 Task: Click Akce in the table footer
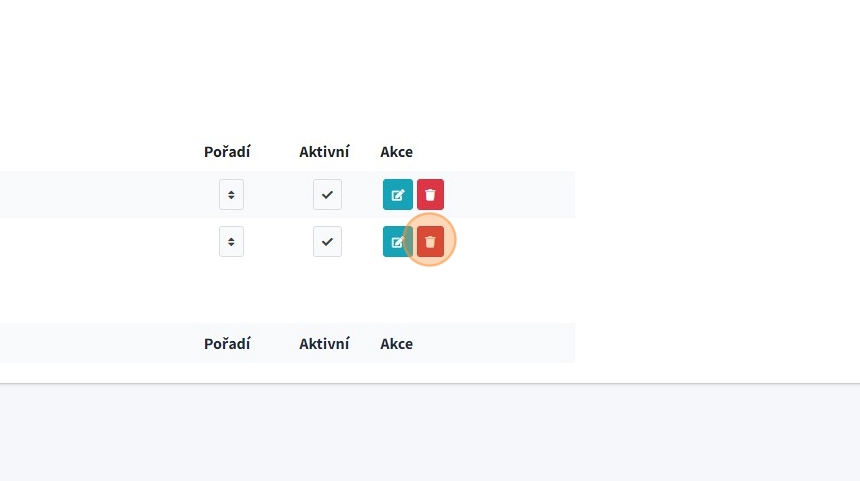(396, 343)
